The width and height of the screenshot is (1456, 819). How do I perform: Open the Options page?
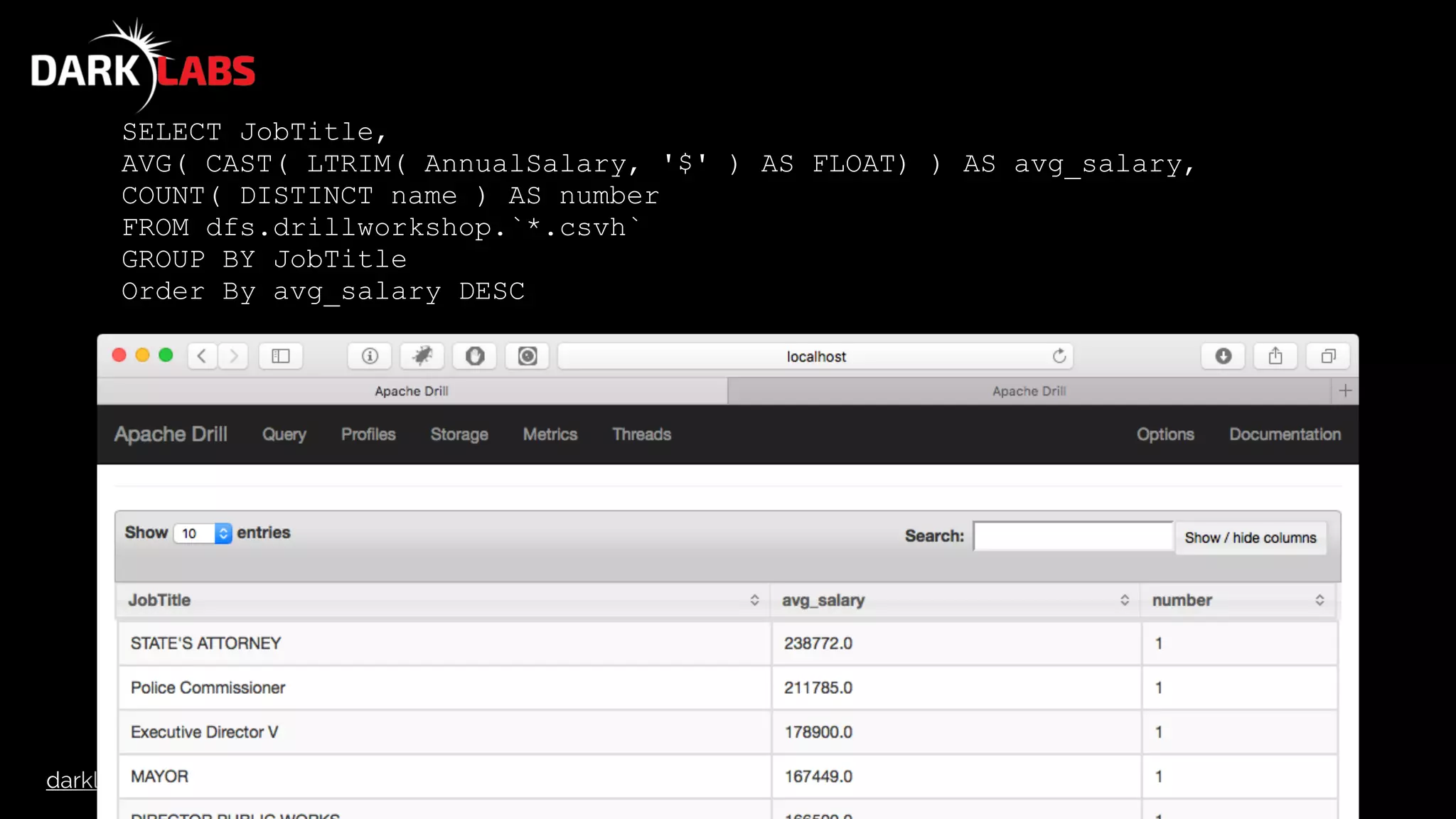point(1165,434)
